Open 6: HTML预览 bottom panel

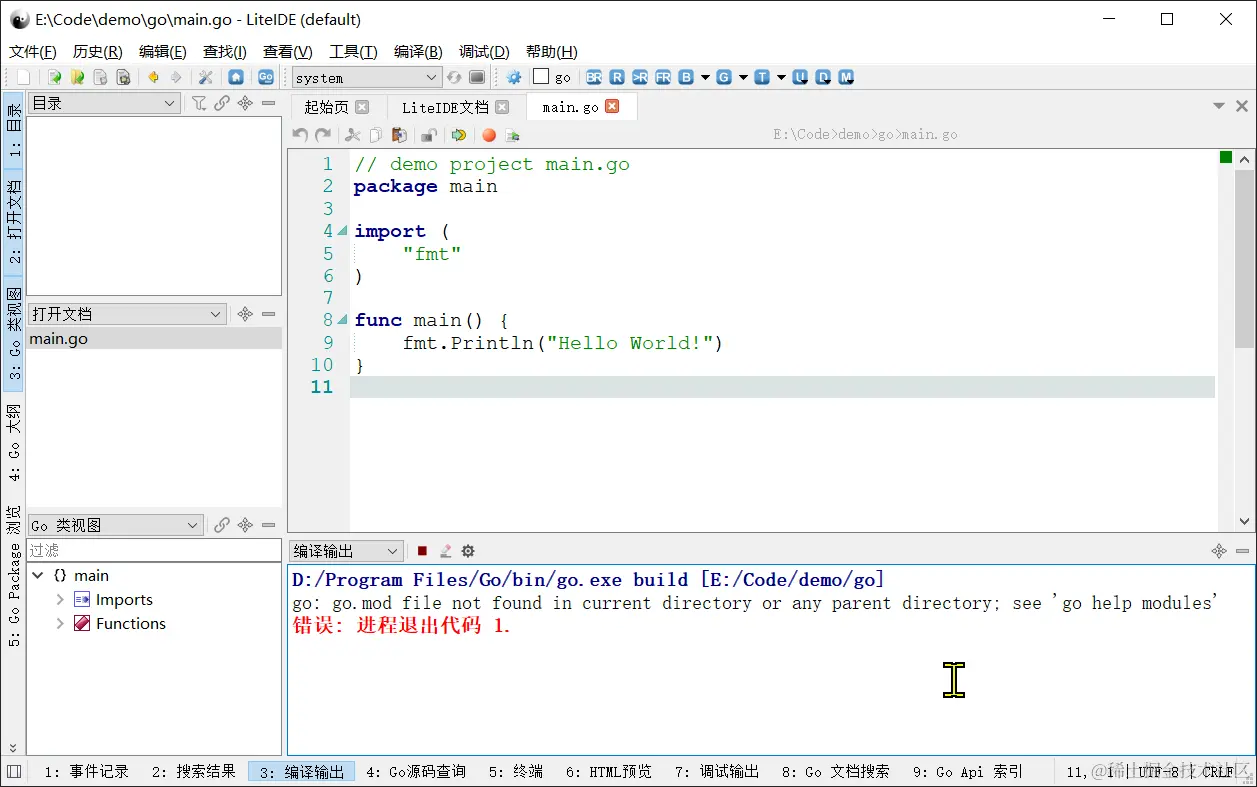(609, 772)
